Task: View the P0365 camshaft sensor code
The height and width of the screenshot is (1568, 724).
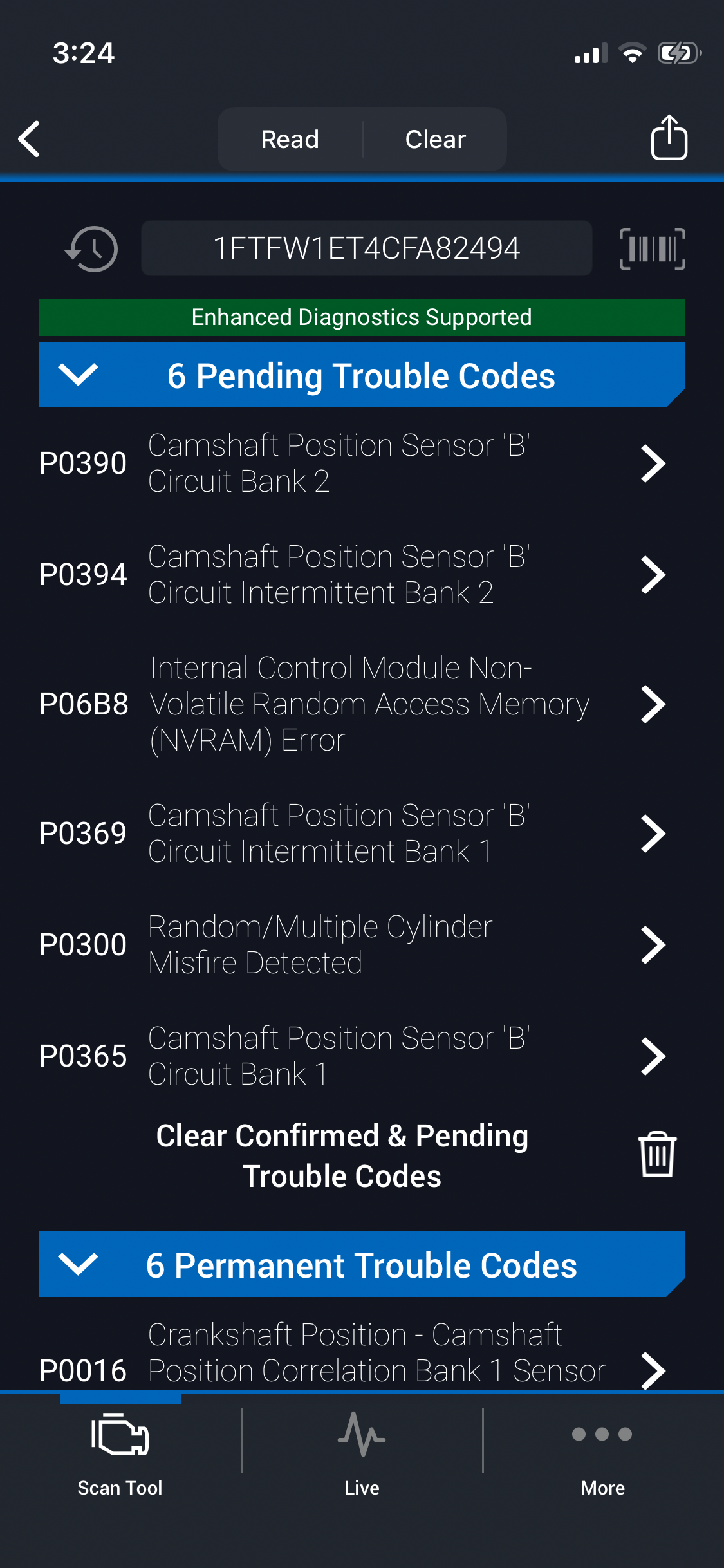Action: click(322, 1056)
